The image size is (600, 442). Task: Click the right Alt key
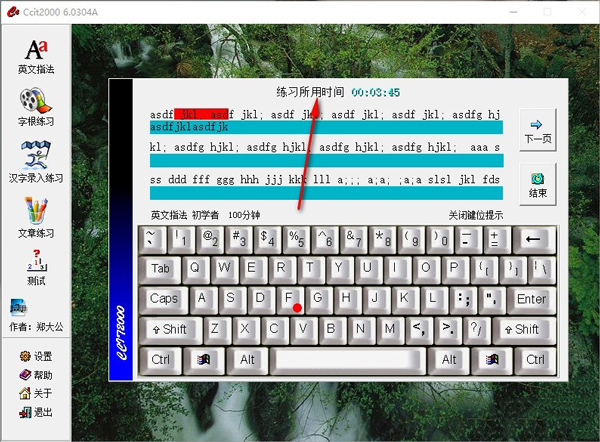(448, 360)
